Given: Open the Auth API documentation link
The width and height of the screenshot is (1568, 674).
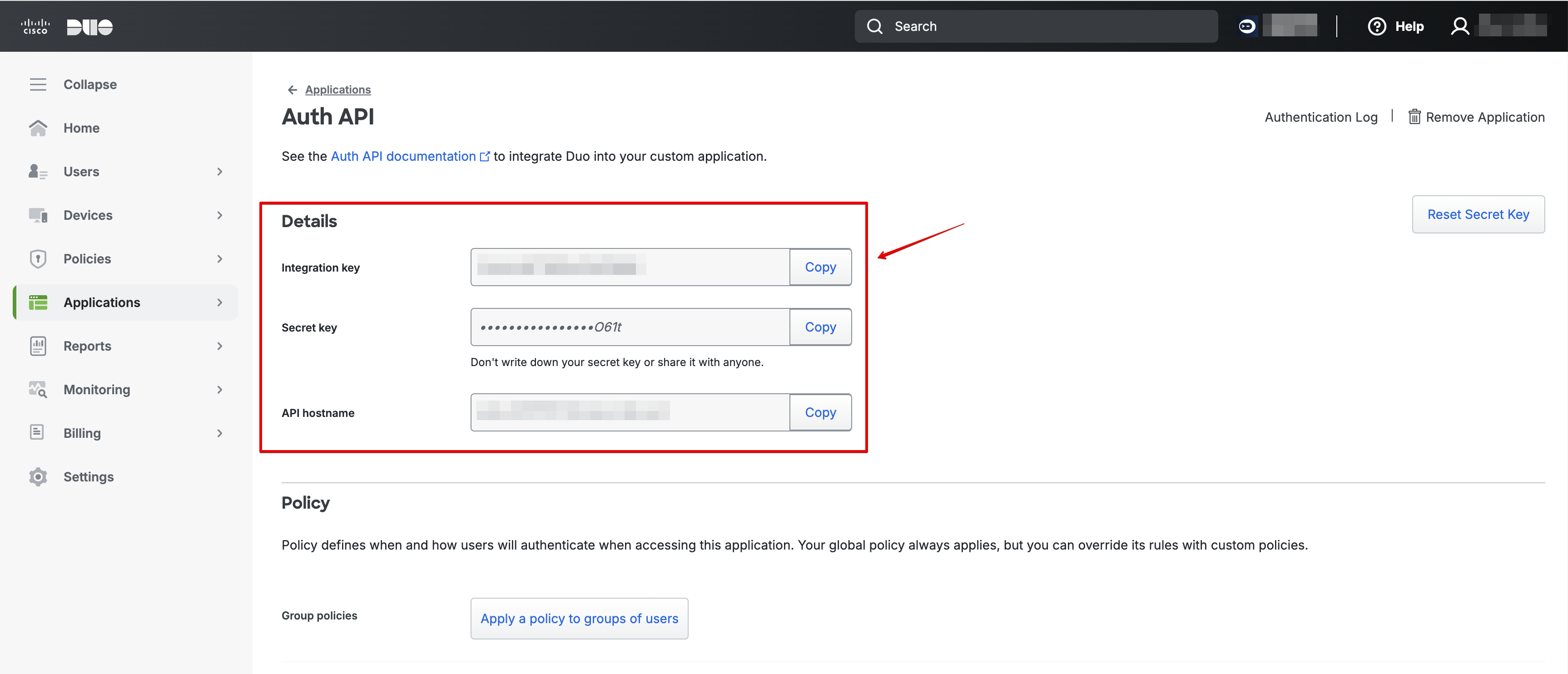Looking at the screenshot, I should click(403, 156).
